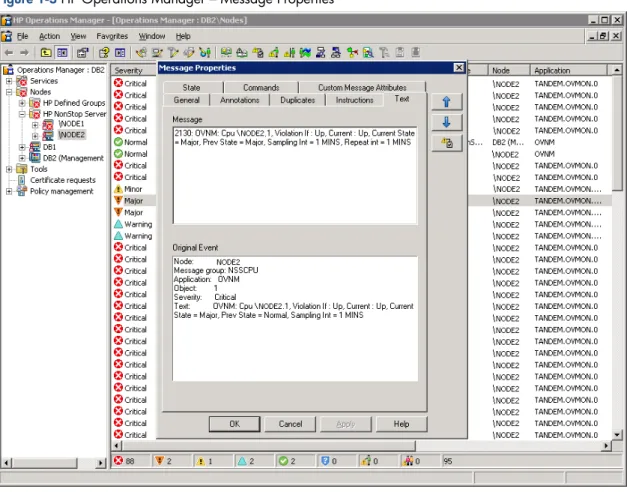Click the Node column header

509,70
